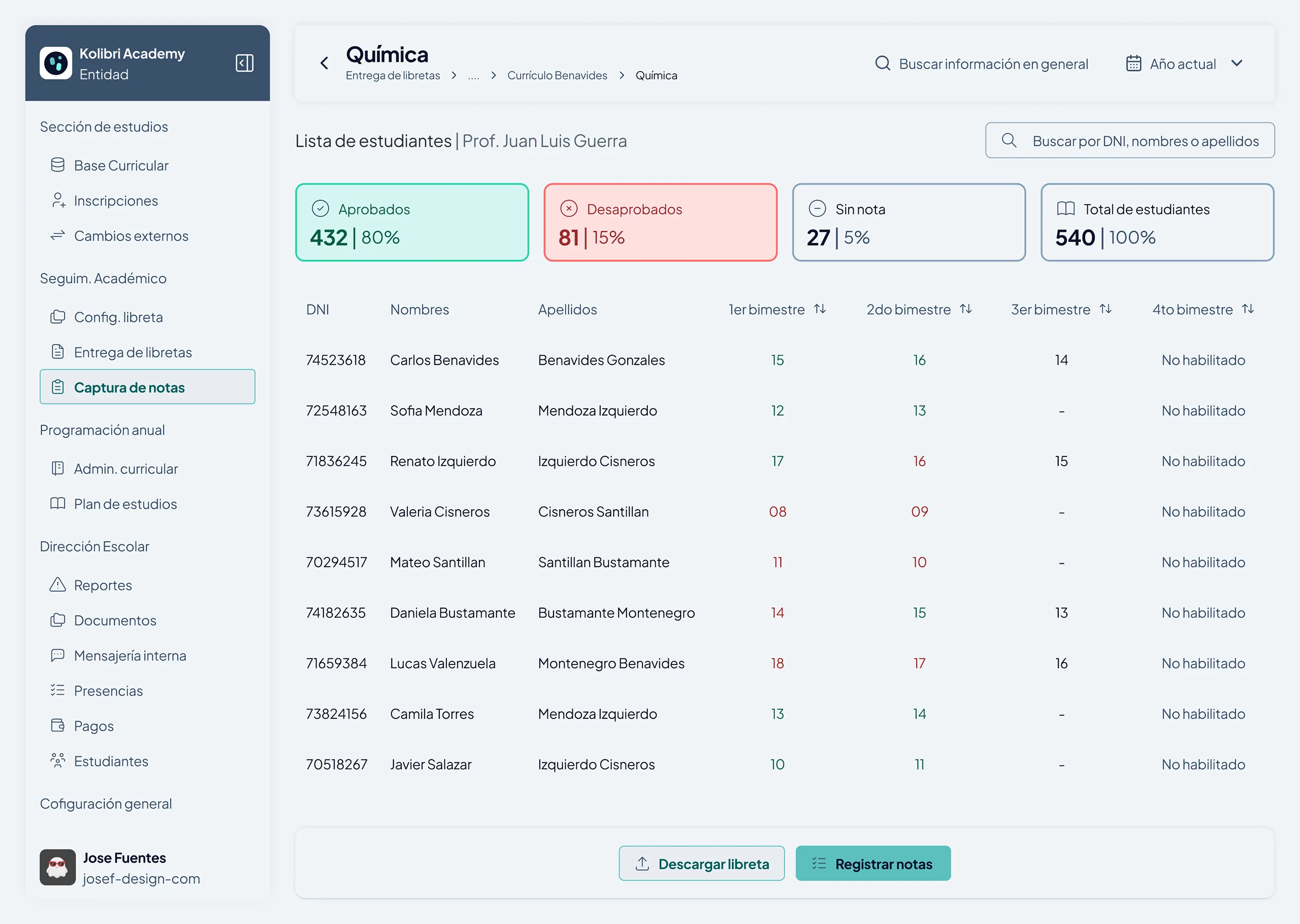The height and width of the screenshot is (924, 1300).
Task: Select the Valeria Cisneros name cell
Action: click(439, 512)
